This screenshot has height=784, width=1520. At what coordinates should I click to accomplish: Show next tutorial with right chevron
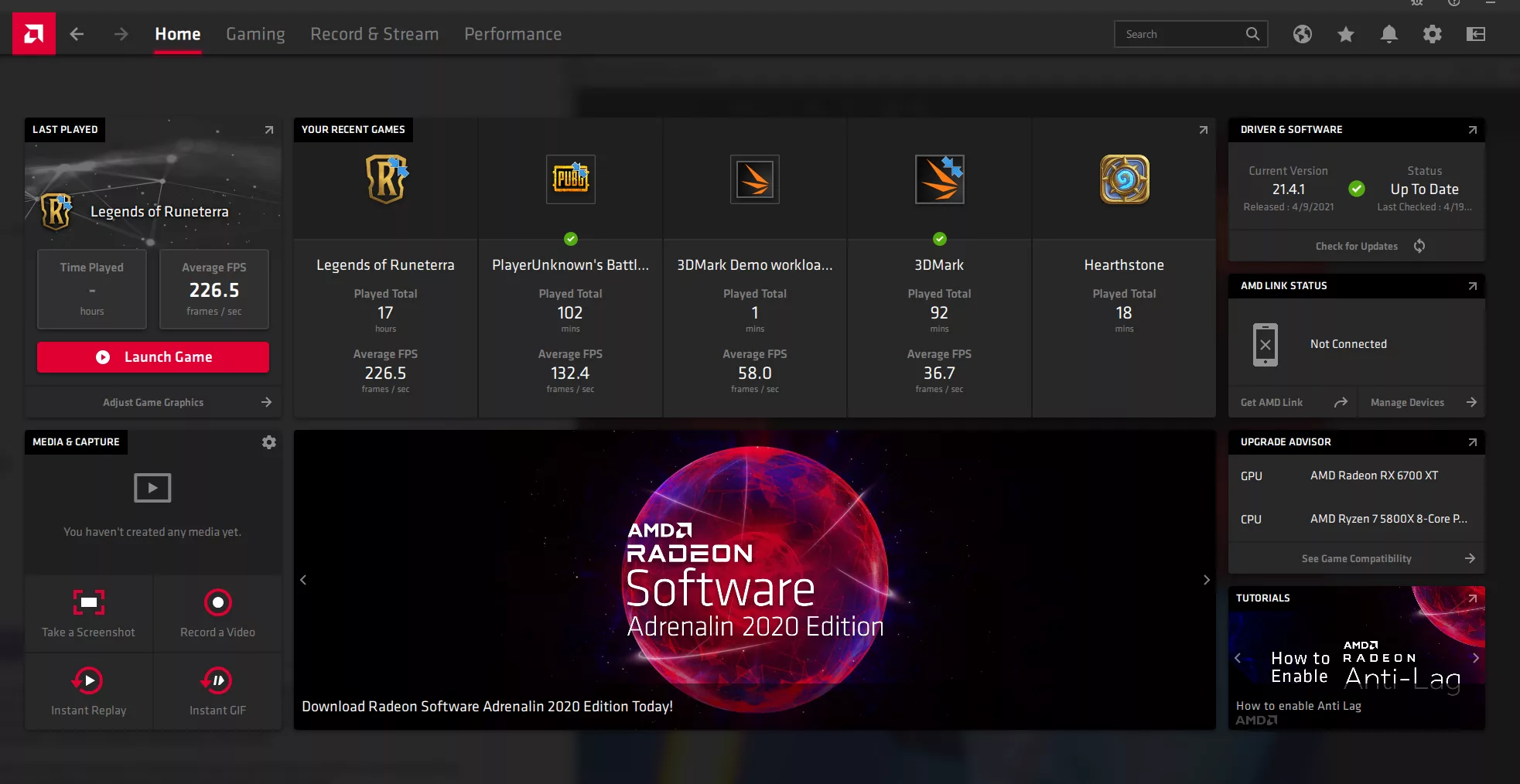[x=1476, y=658]
